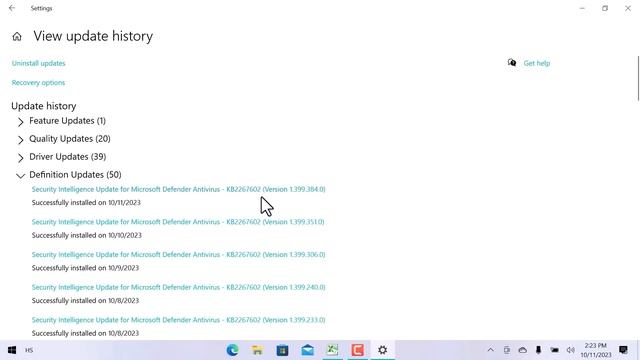Open the OneDrive cloud tray icon
The height and width of the screenshot is (360, 640).
pos(522,350)
